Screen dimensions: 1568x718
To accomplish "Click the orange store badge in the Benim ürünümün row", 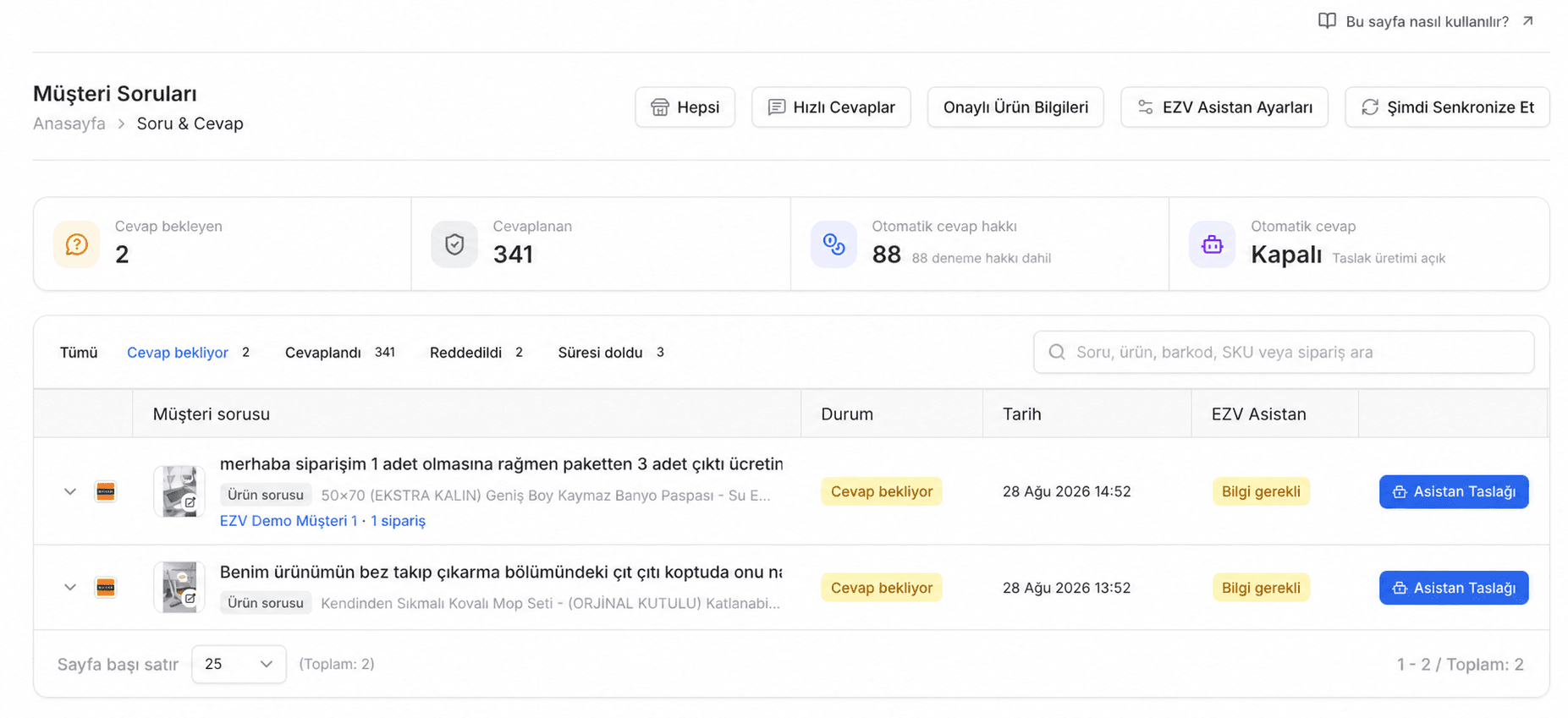I will click(x=106, y=587).
